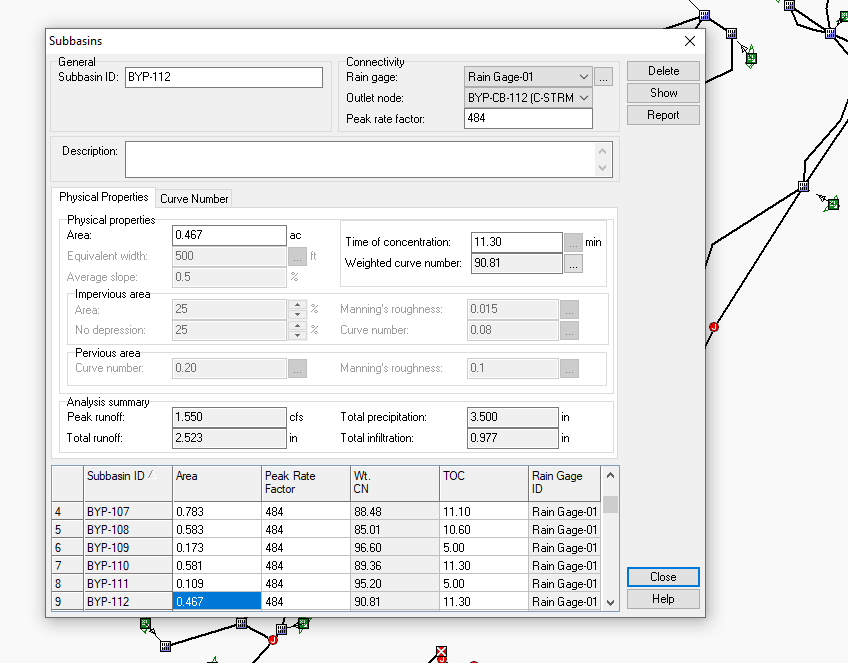Select the Physical Properties tab
This screenshot has height=663, width=848.
click(102, 198)
